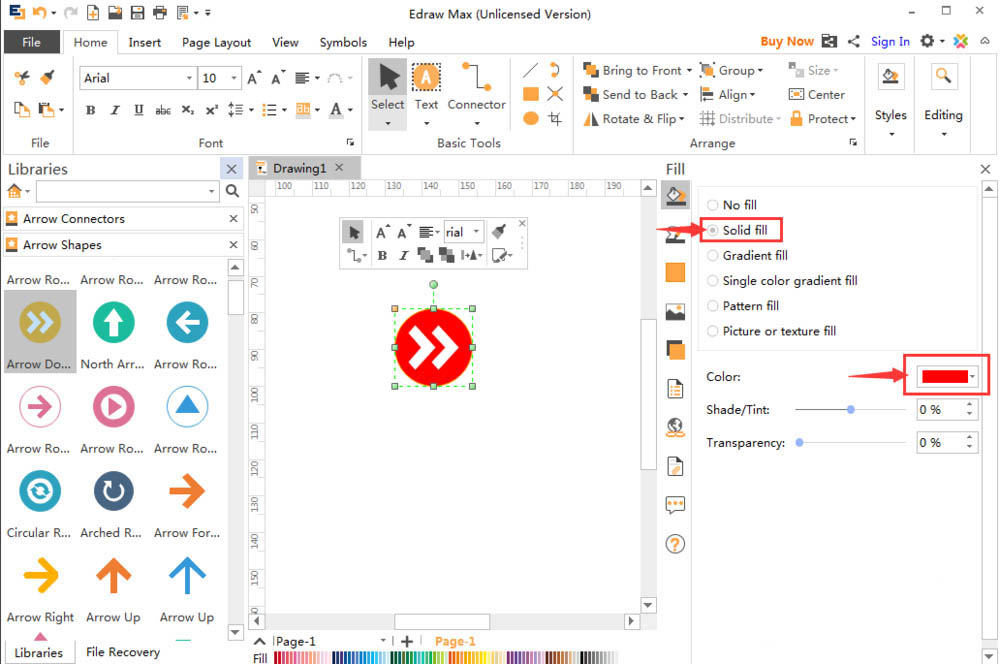Close the Drawing1 document tab
Viewport: 1000px width, 664px height.
point(339,167)
